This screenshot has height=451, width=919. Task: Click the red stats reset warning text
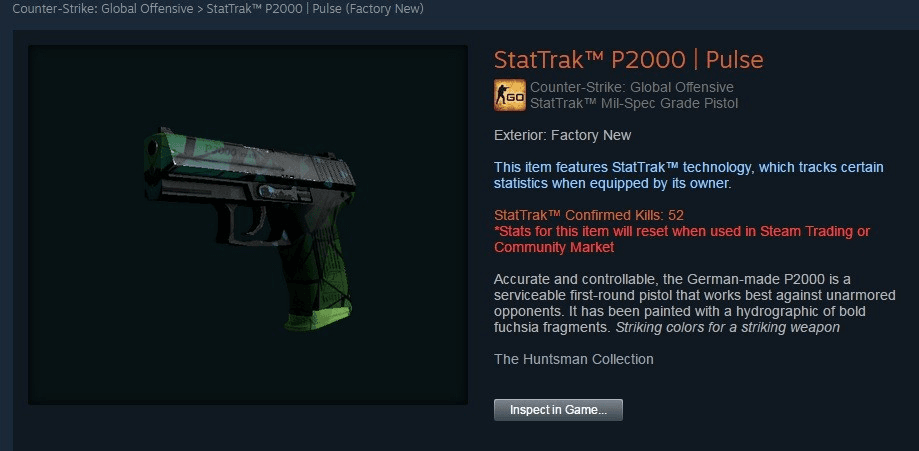pos(682,239)
